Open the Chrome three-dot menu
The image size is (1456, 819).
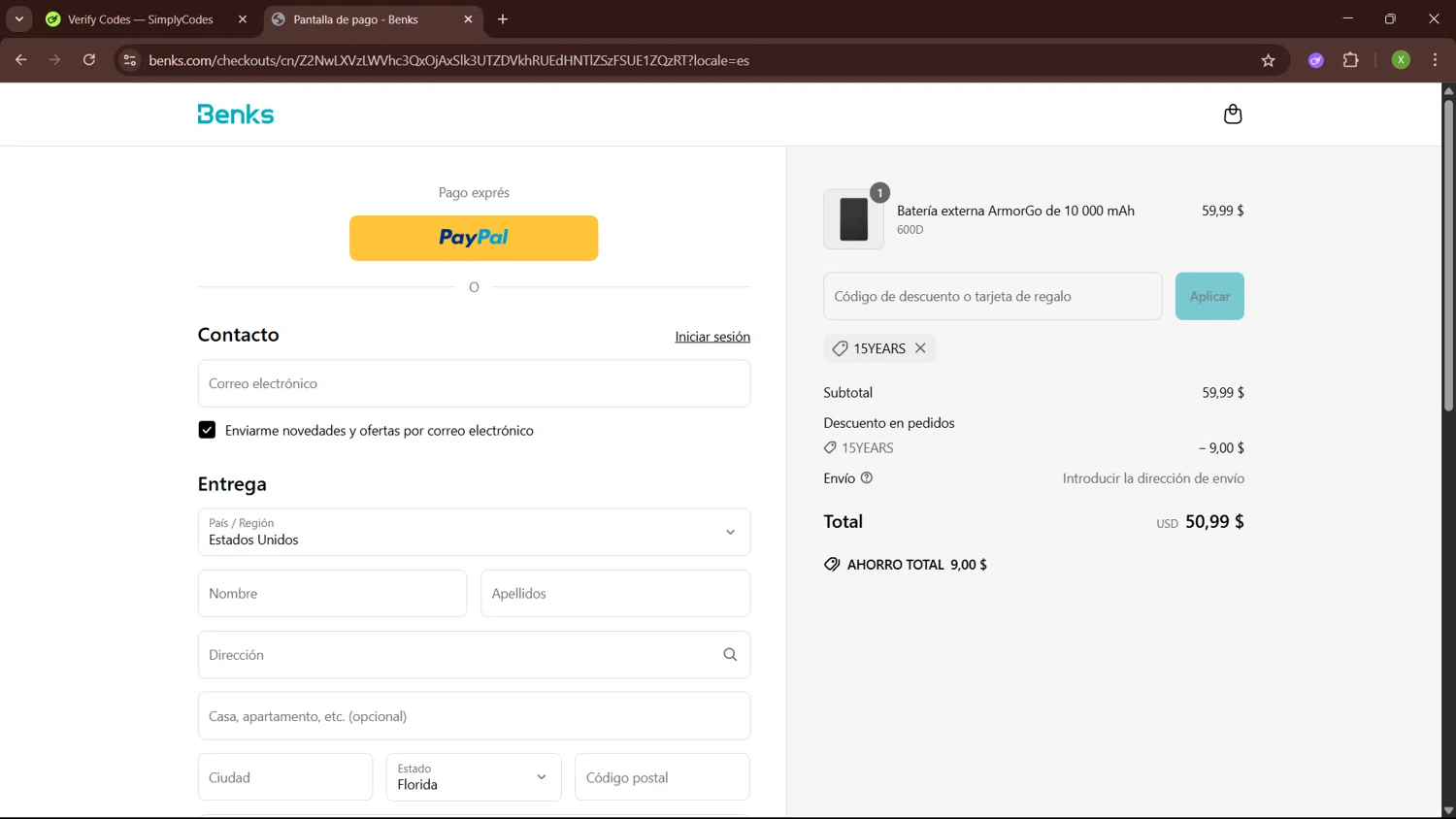[1435, 60]
